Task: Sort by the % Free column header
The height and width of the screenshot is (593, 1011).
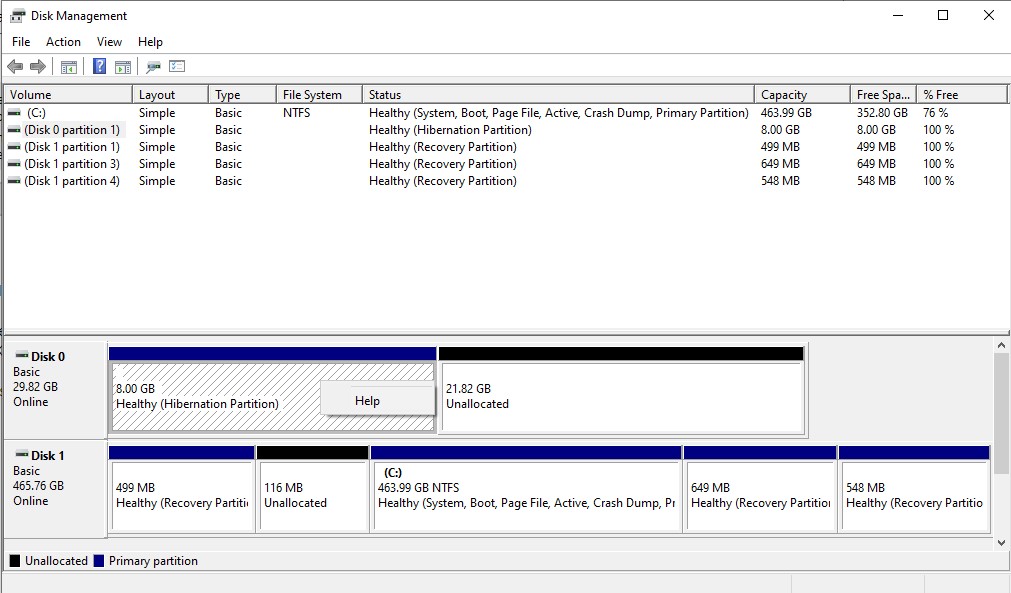Action: (x=961, y=95)
